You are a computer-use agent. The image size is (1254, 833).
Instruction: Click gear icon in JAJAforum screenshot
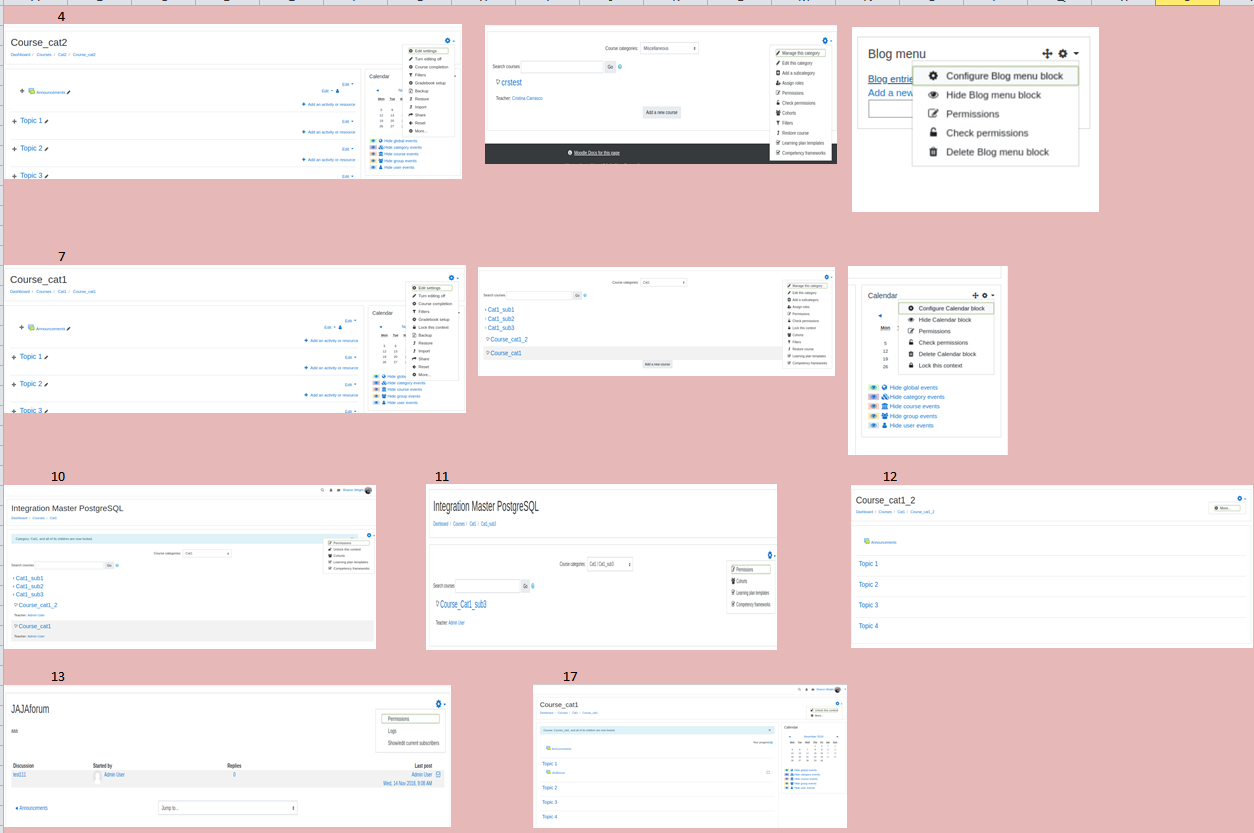pos(439,704)
